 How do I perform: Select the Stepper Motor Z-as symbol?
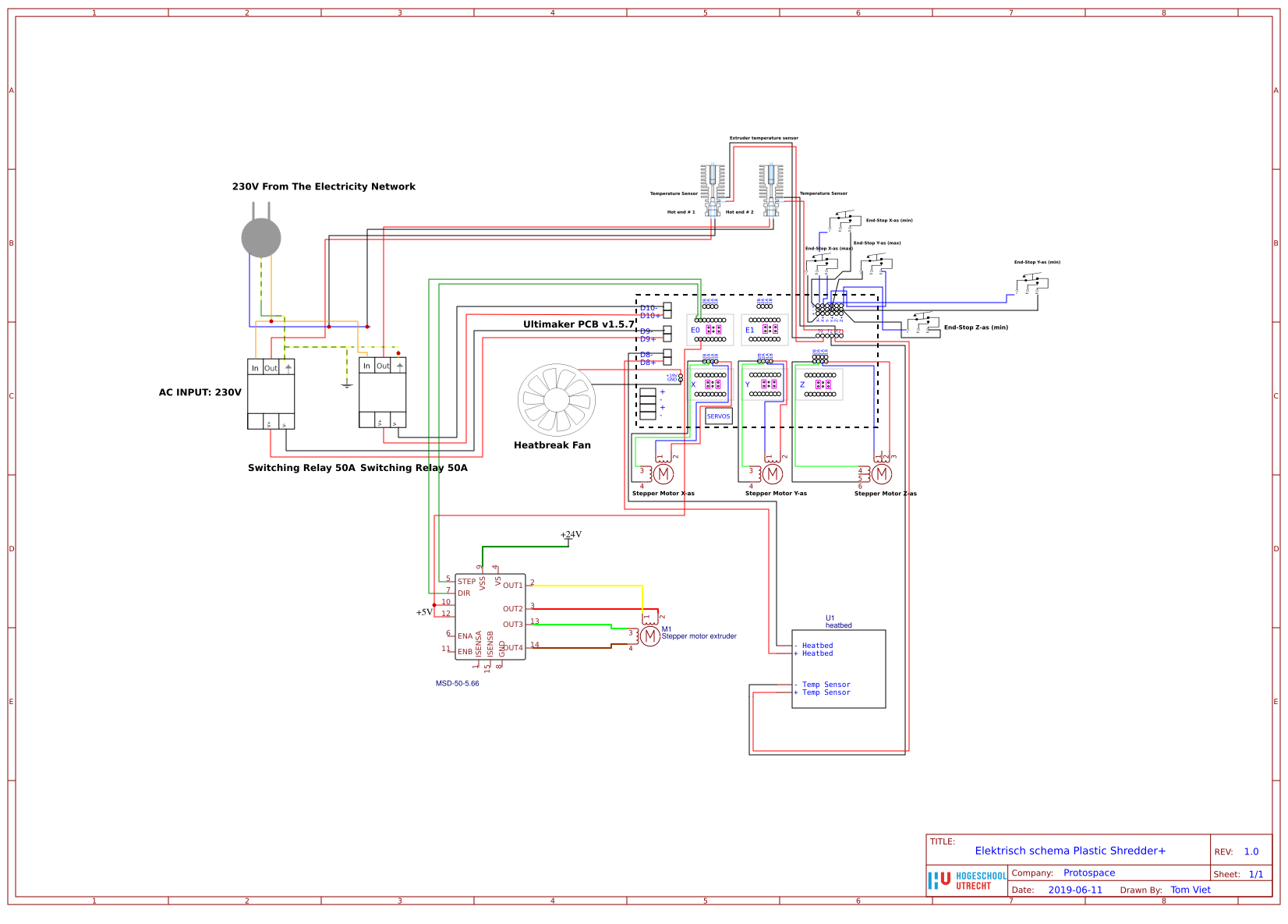[882, 473]
